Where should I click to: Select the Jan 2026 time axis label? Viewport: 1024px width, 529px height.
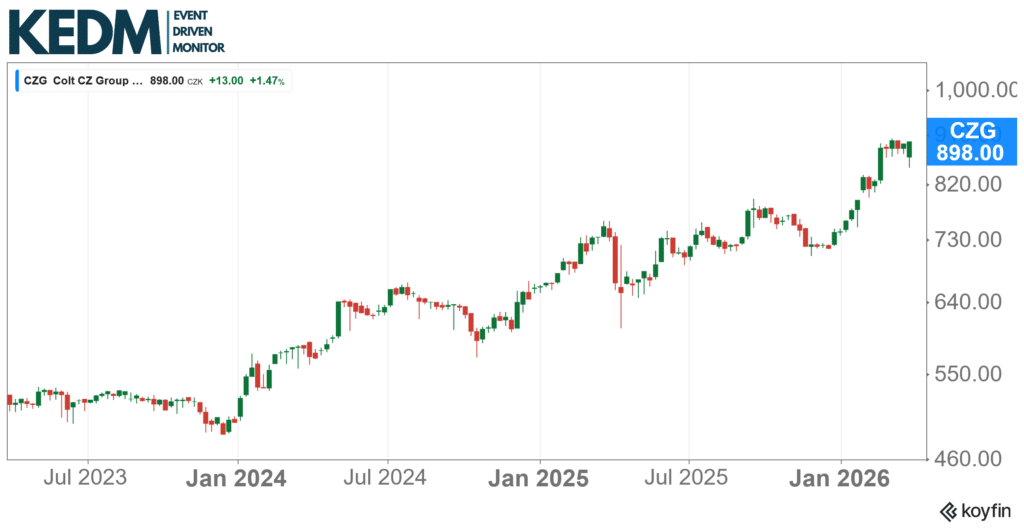tap(841, 478)
